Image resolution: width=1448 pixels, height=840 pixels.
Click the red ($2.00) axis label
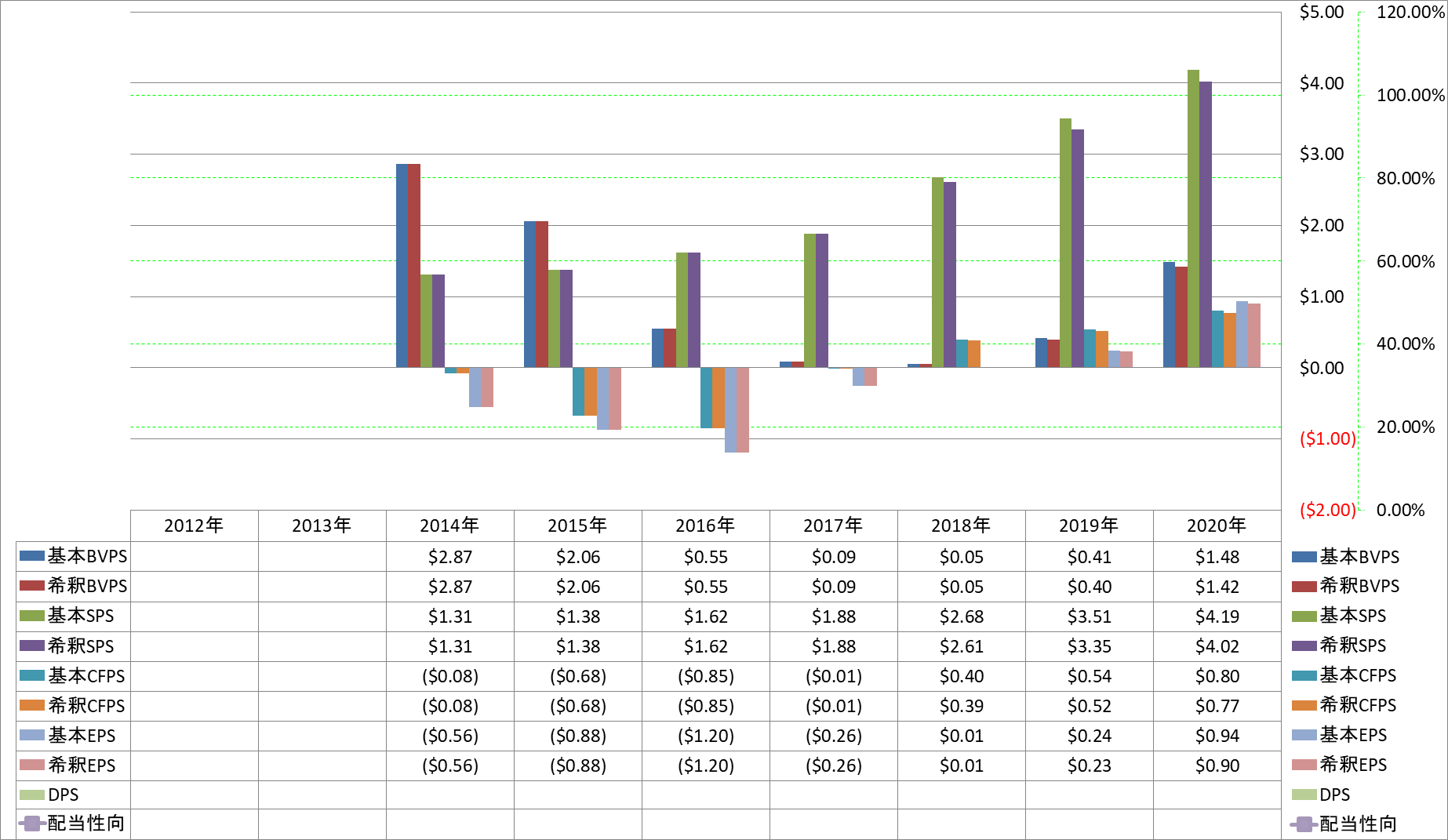[x=1328, y=510]
